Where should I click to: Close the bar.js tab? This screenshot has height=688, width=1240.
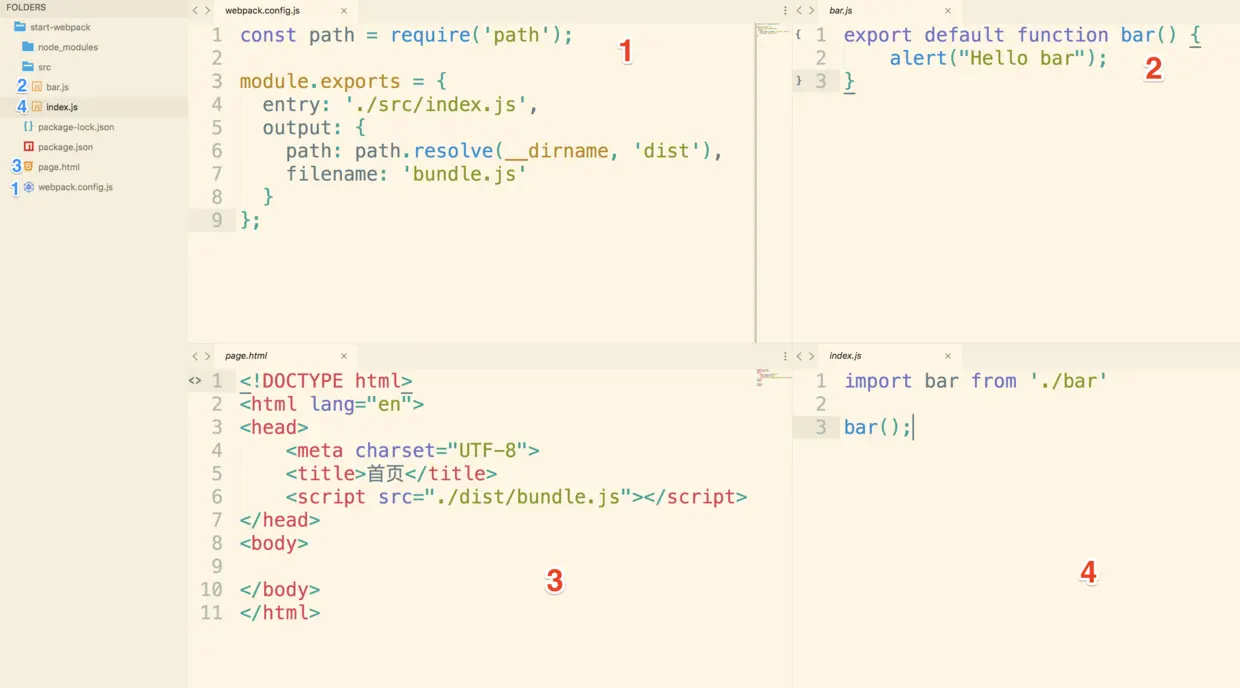tap(948, 10)
